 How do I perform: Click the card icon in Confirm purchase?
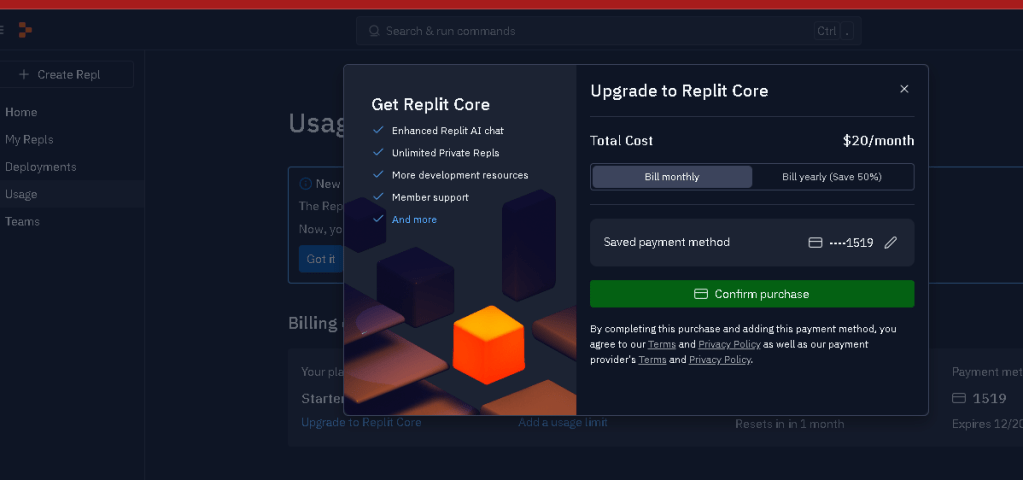point(701,294)
